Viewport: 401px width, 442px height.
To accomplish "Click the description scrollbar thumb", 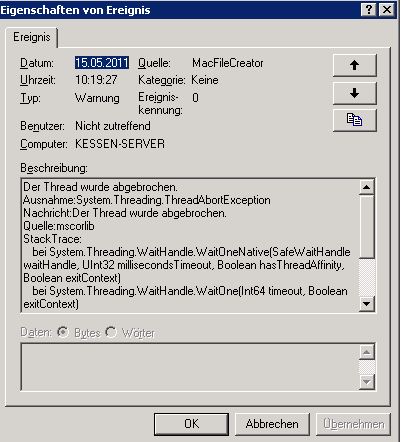I will pyautogui.click(x=367, y=227).
